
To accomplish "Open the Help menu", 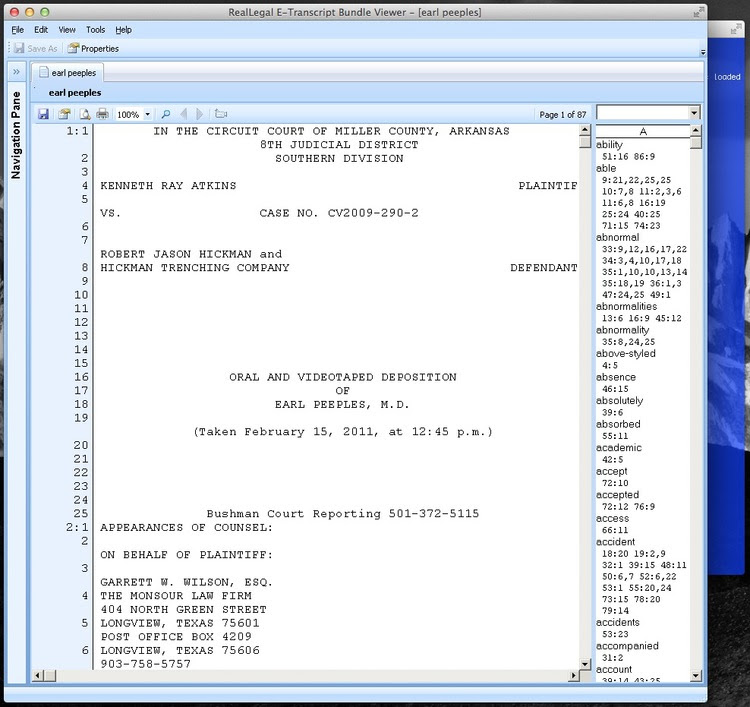I will pyautogui.click(x=123, y=30).
